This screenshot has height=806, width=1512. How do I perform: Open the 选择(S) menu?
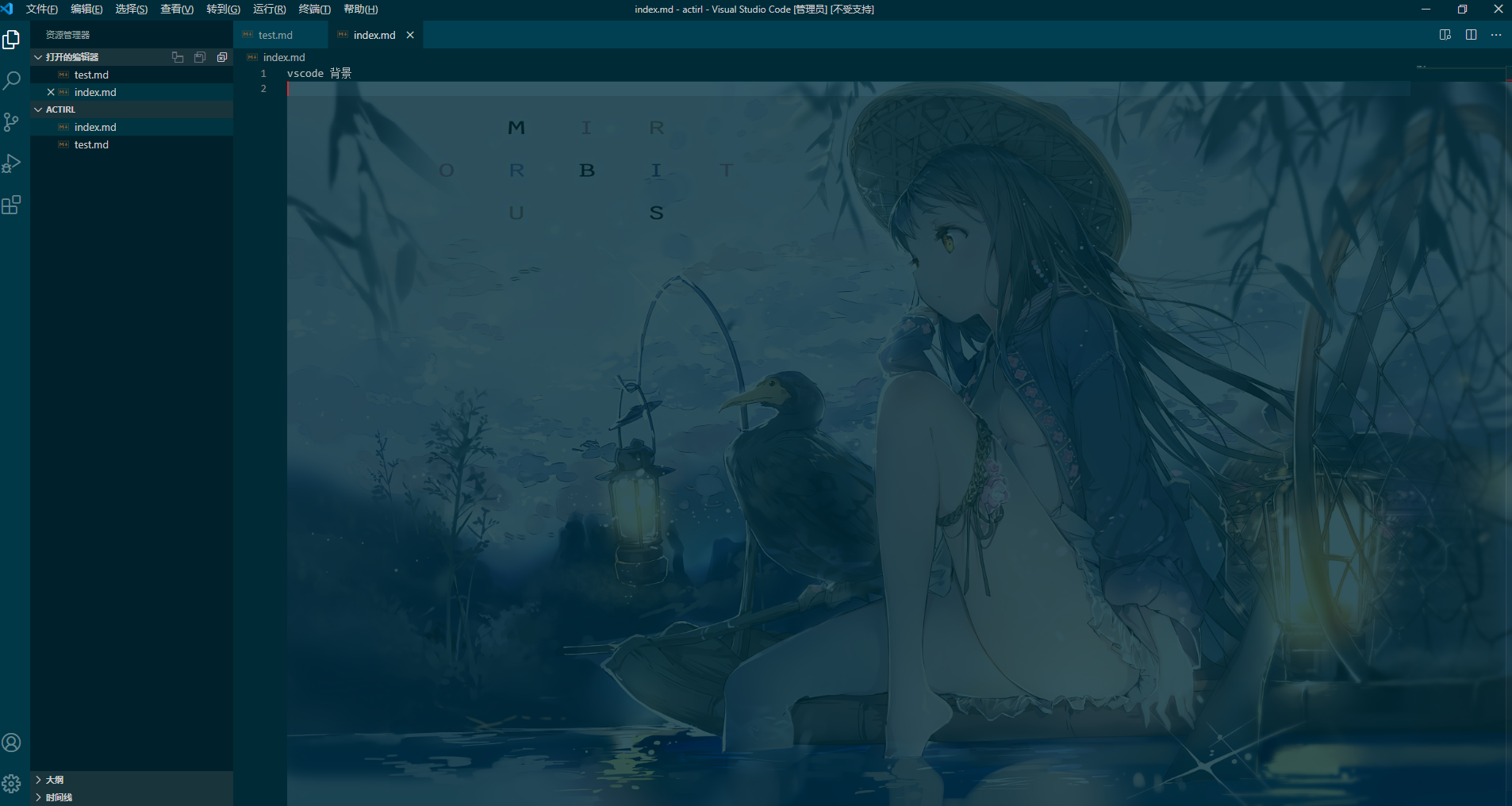click(x=132, y=9)
